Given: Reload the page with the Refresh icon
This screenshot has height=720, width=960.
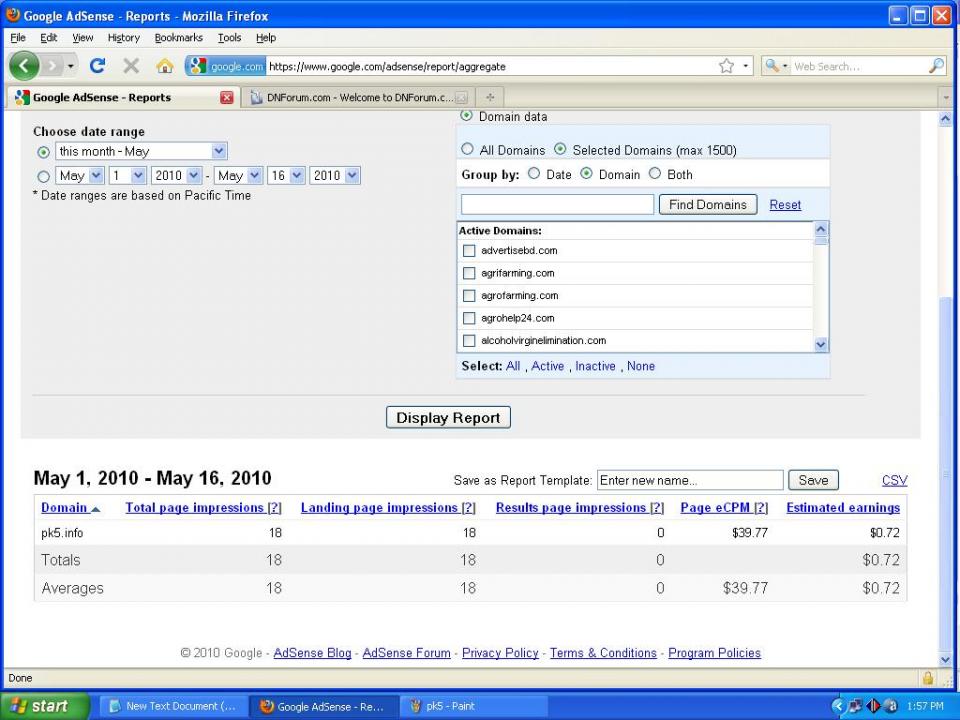Looking at the screenshot, I should (x=97, y=66).
